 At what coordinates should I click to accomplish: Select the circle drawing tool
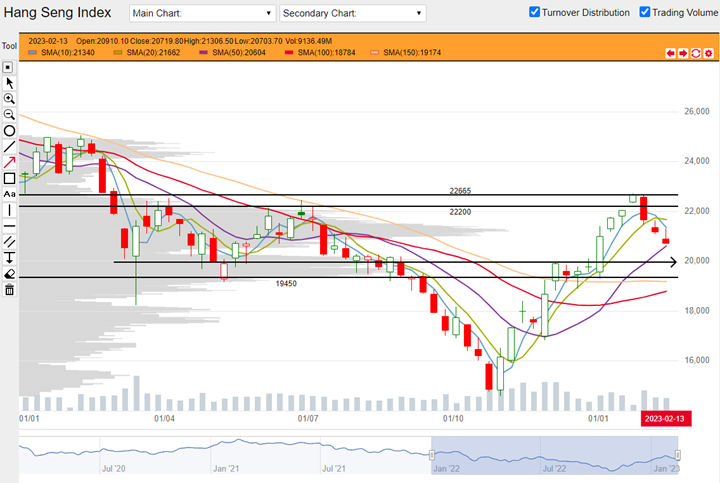(9, 131)
